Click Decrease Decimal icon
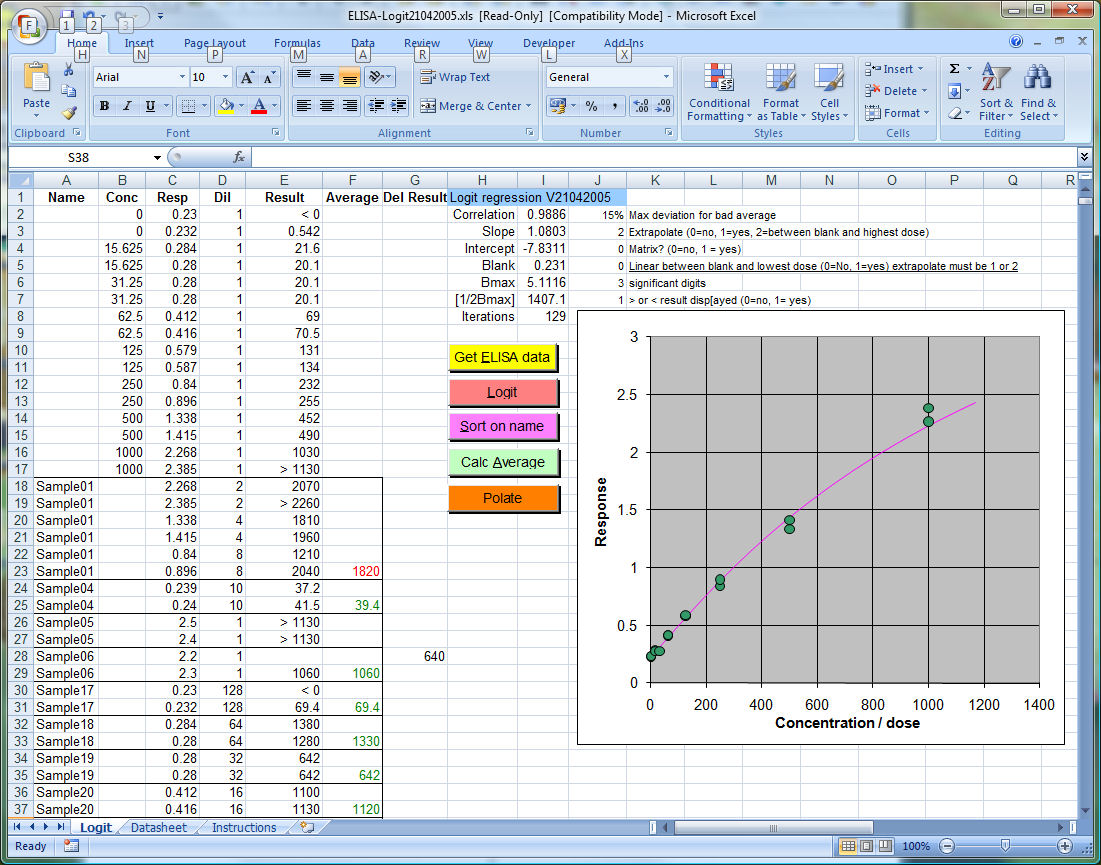1101x865 pixels. point(663,106)
